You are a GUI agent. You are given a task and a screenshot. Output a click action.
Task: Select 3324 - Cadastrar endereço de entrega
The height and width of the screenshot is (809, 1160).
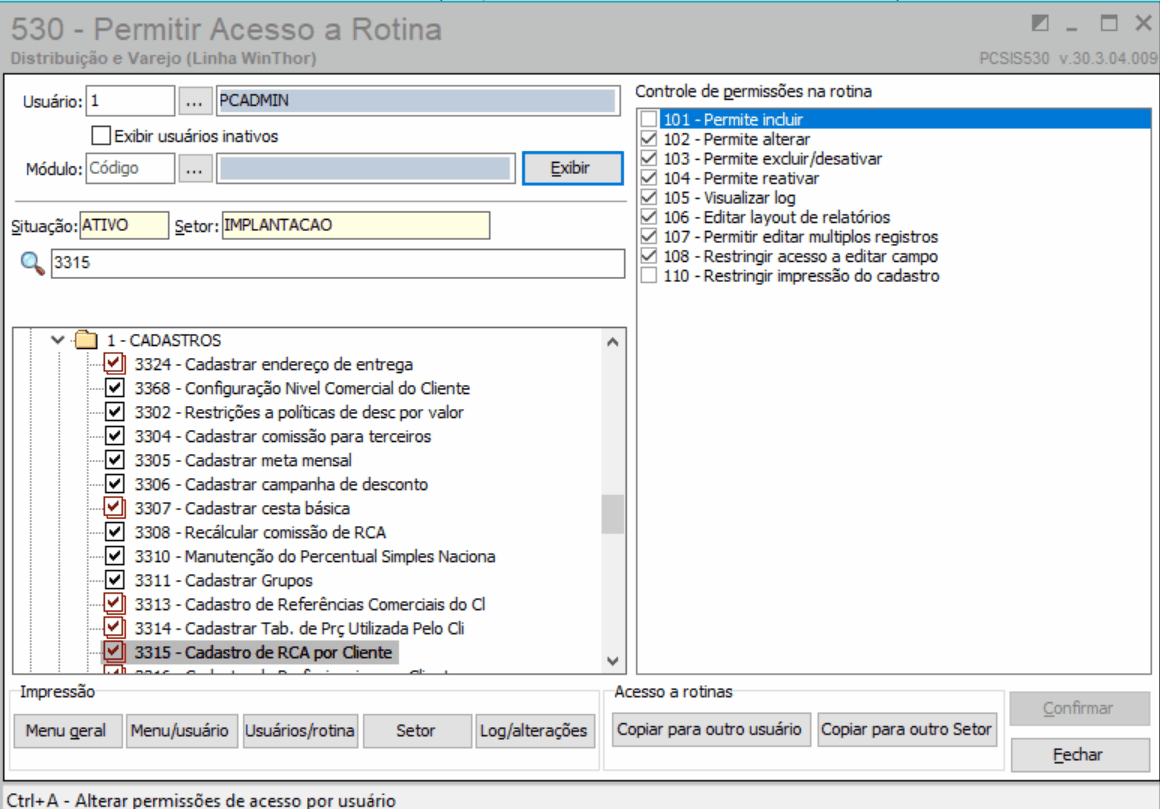[274, 365]
